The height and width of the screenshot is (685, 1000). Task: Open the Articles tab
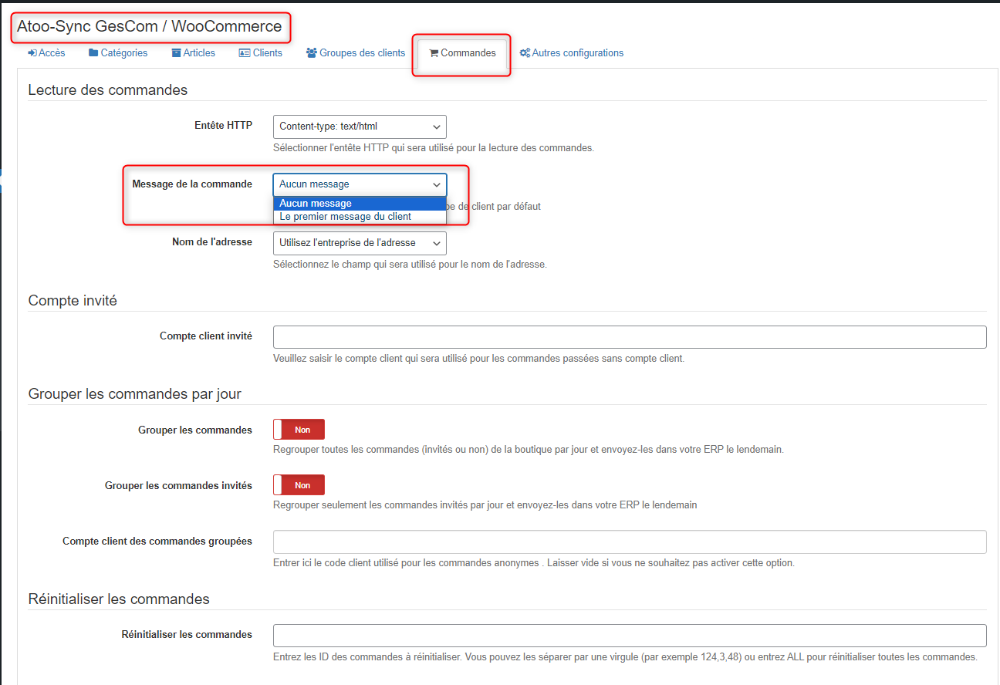tap(193, 53)
